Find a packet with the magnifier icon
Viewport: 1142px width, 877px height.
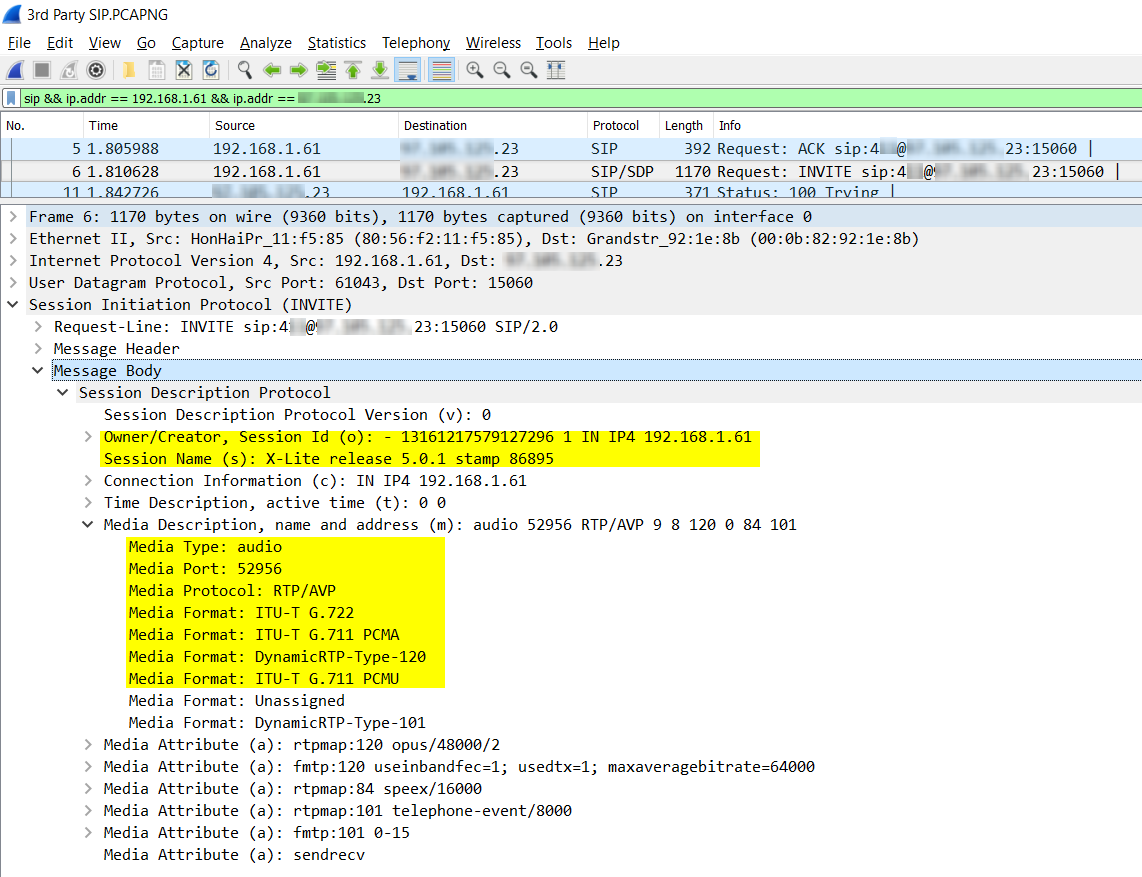pos(245,70)
